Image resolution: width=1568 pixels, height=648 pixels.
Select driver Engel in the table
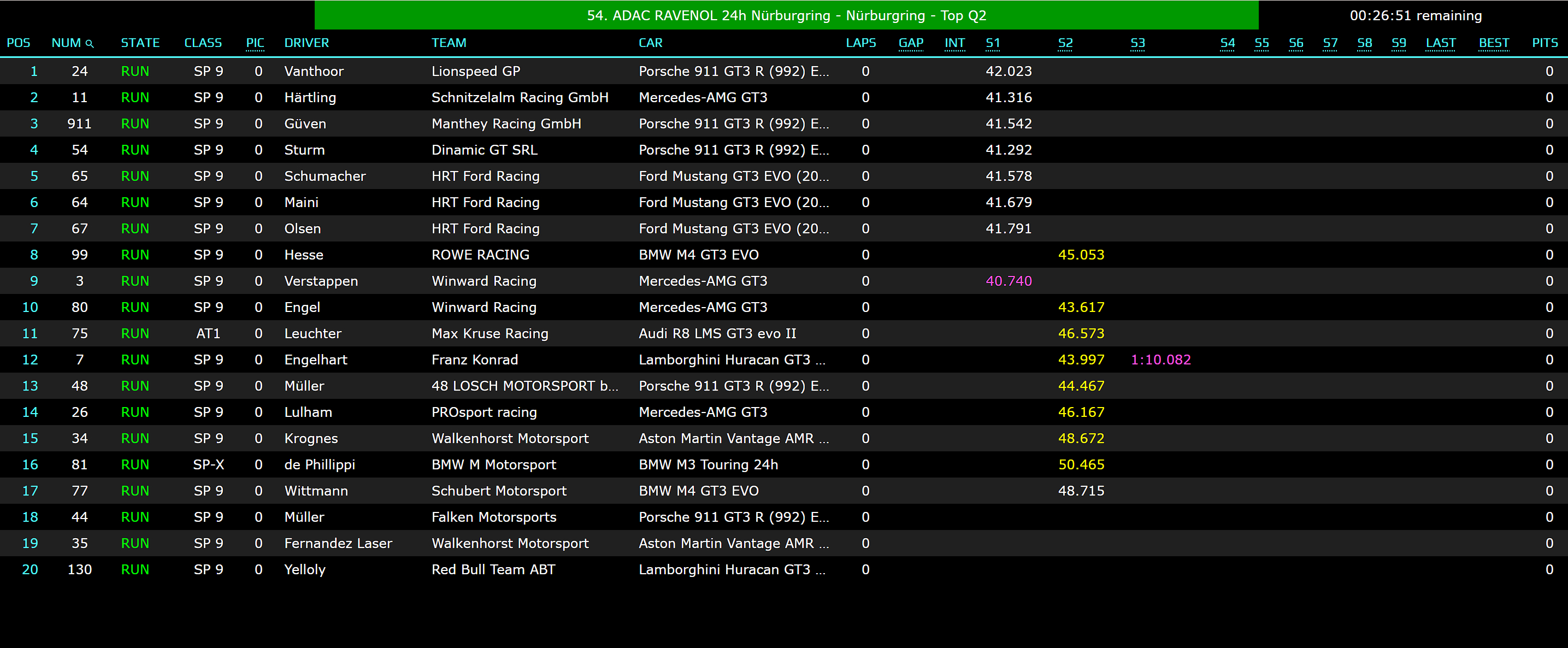pos(302,307)
